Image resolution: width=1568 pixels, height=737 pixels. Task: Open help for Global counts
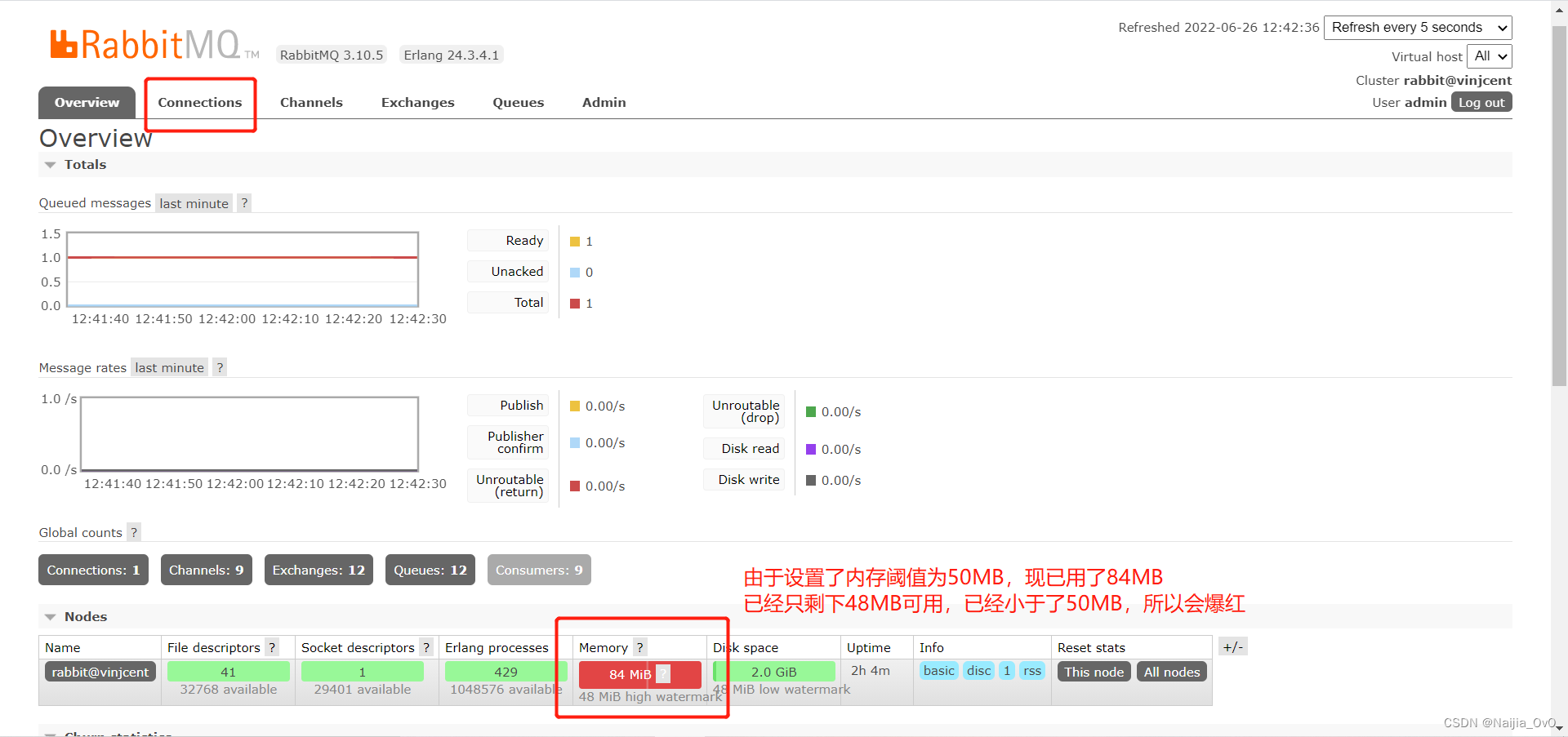click(x=134, y=533)
